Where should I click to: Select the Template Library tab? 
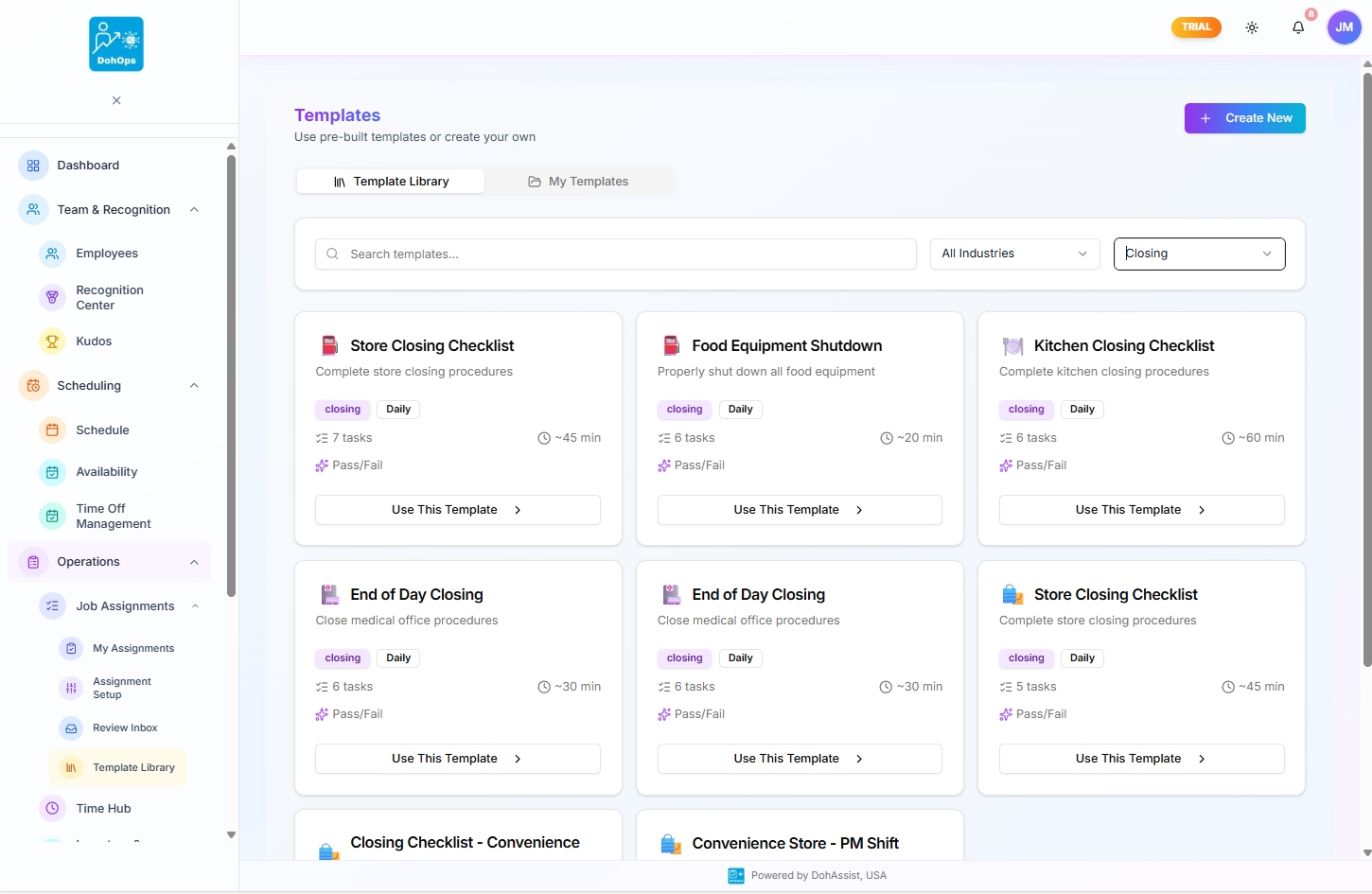pos(390,181)
